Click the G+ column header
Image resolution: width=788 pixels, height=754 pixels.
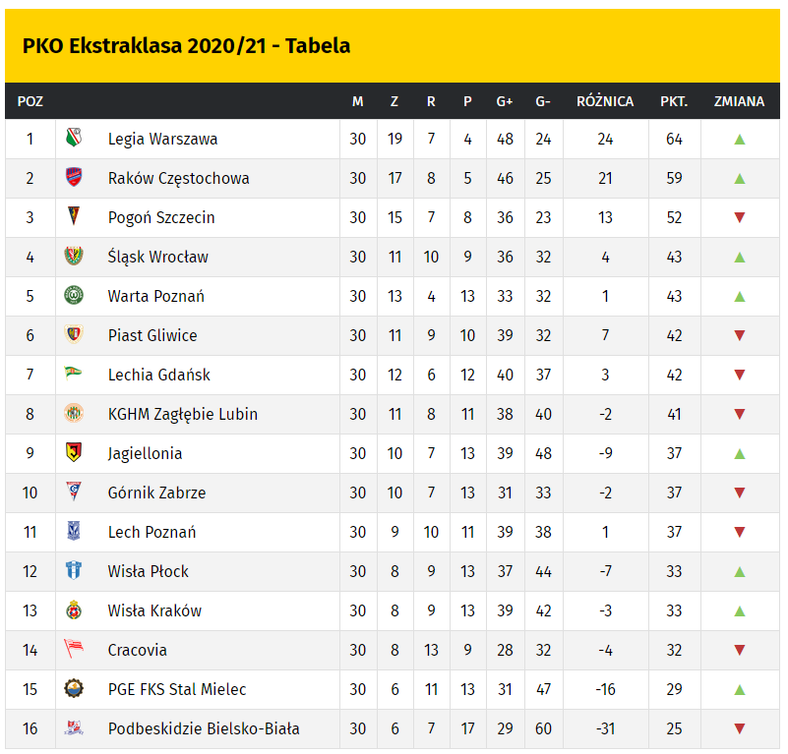[505, 101]
